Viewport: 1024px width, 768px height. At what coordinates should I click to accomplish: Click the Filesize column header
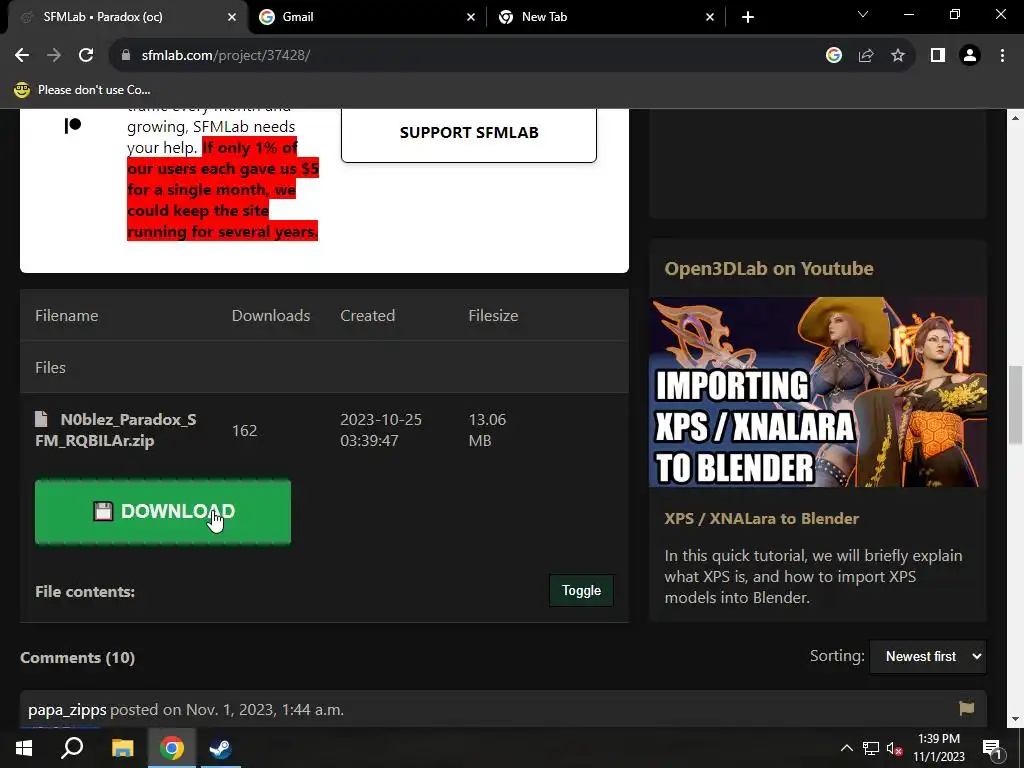493,315
